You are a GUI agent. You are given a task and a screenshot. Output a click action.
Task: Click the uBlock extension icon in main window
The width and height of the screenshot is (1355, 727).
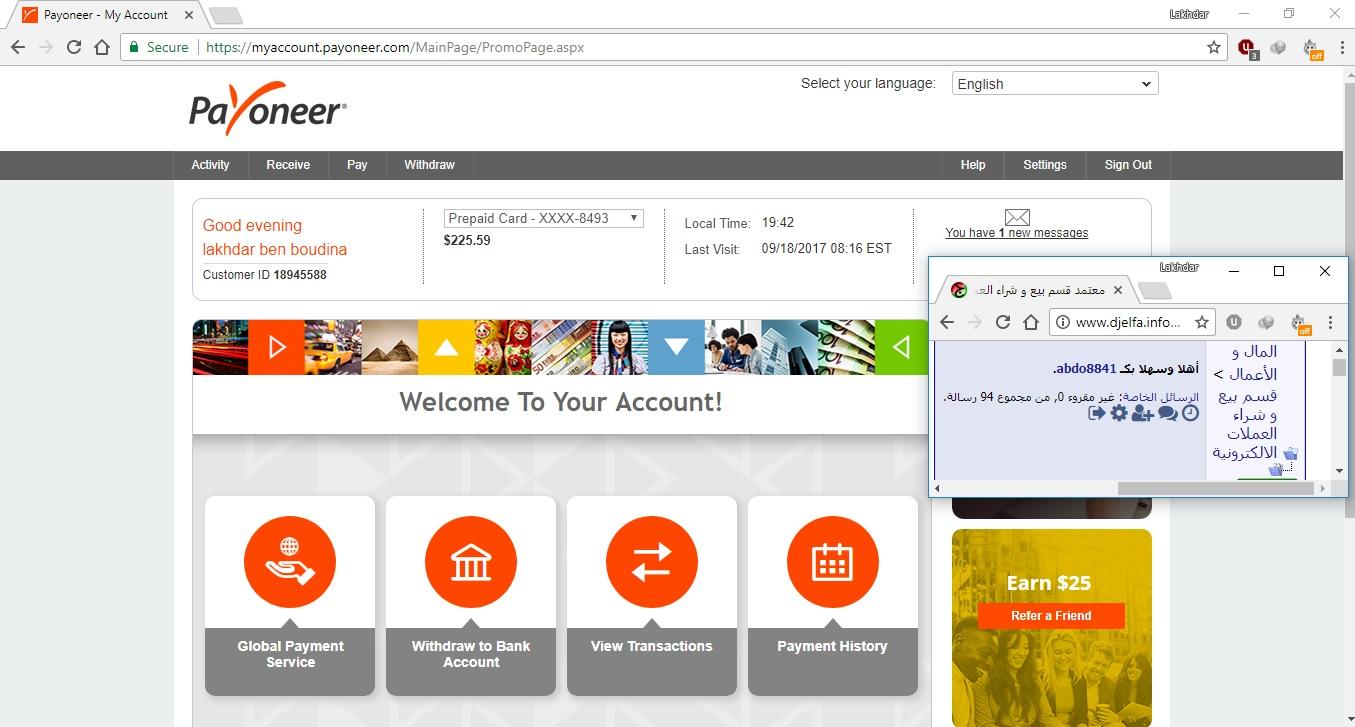point(1247,47)
